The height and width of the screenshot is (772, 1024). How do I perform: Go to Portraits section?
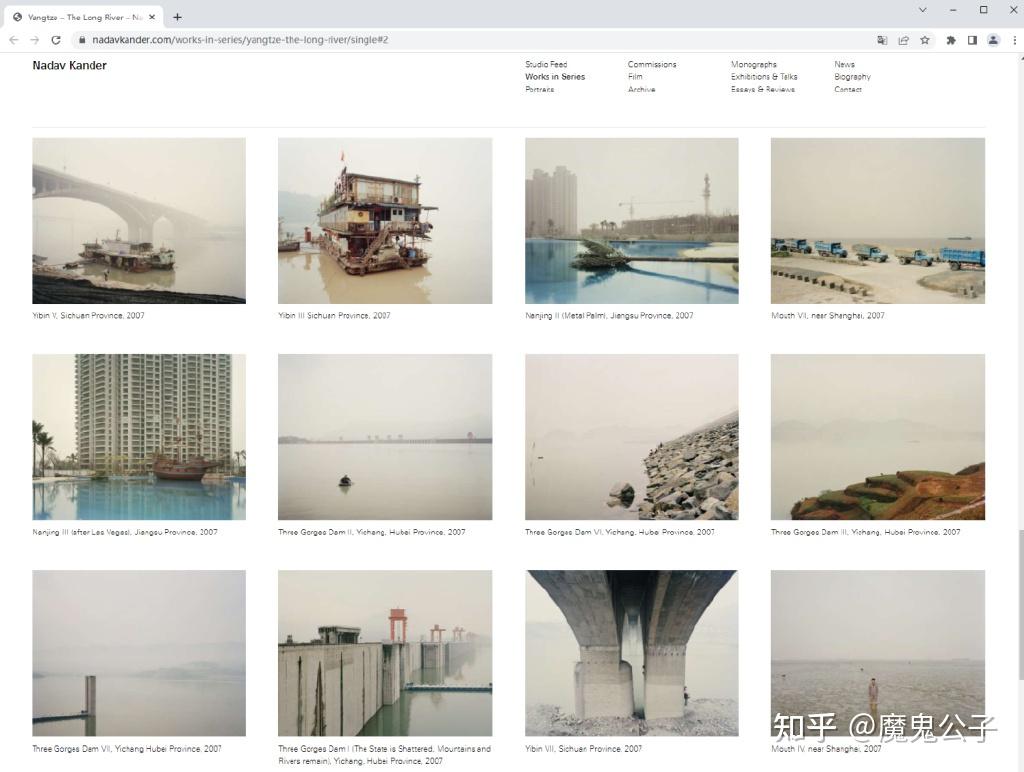(x=539, y=89)
